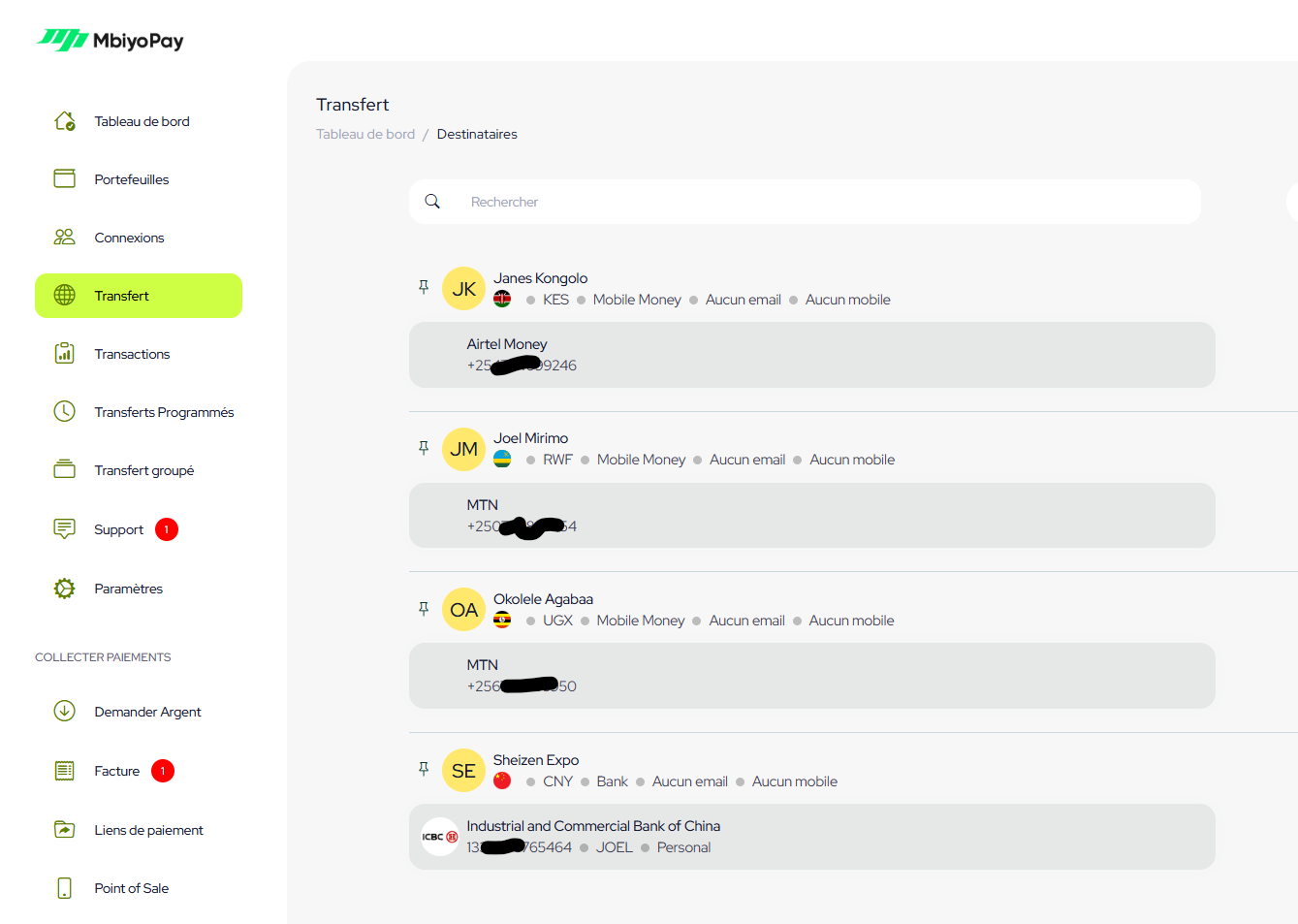Open Paramètres gear icon
This screenshot has width=1298, height=924.
click(65, 589)
